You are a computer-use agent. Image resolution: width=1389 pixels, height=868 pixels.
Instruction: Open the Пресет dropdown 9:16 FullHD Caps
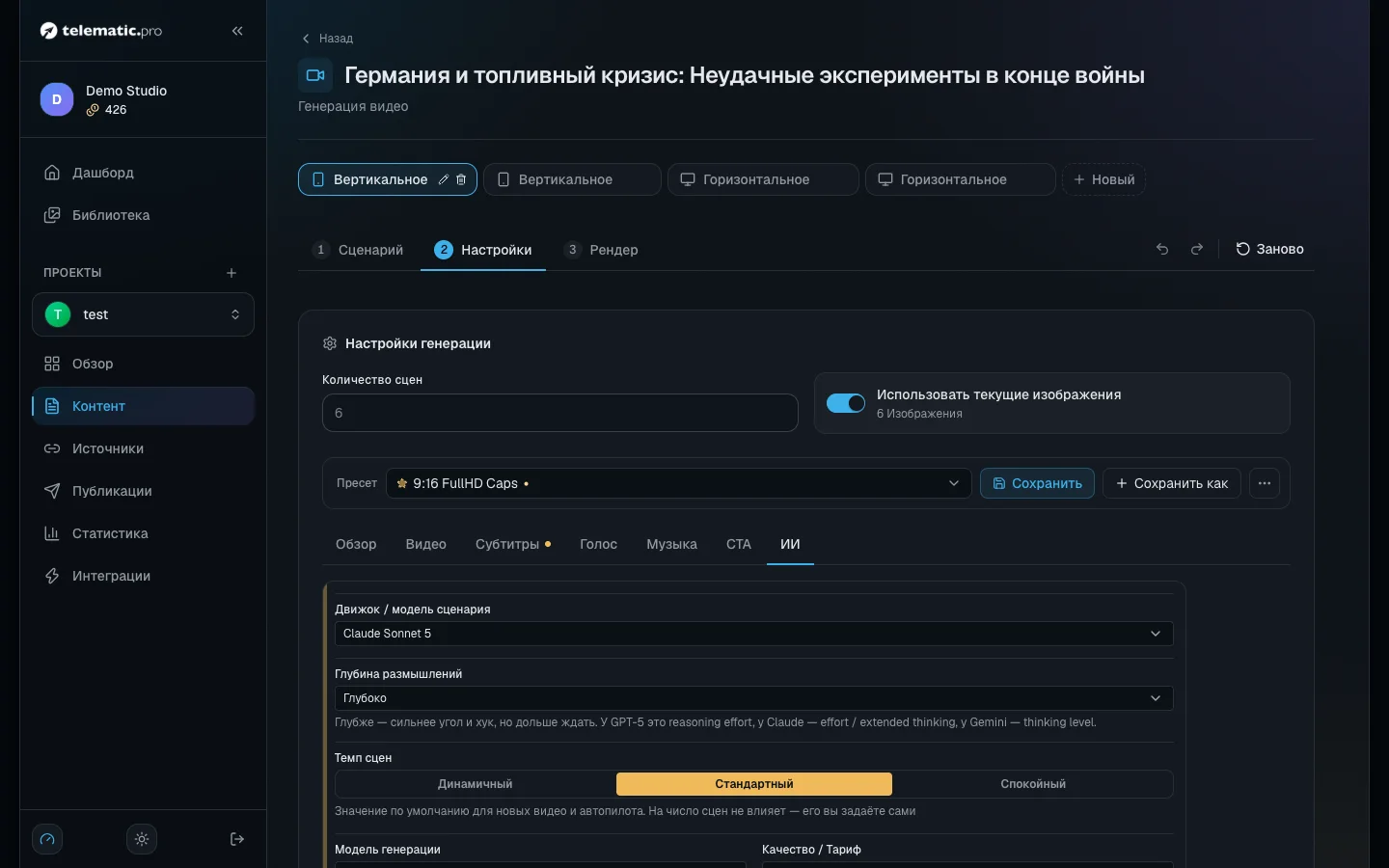(x=678, y=483)
